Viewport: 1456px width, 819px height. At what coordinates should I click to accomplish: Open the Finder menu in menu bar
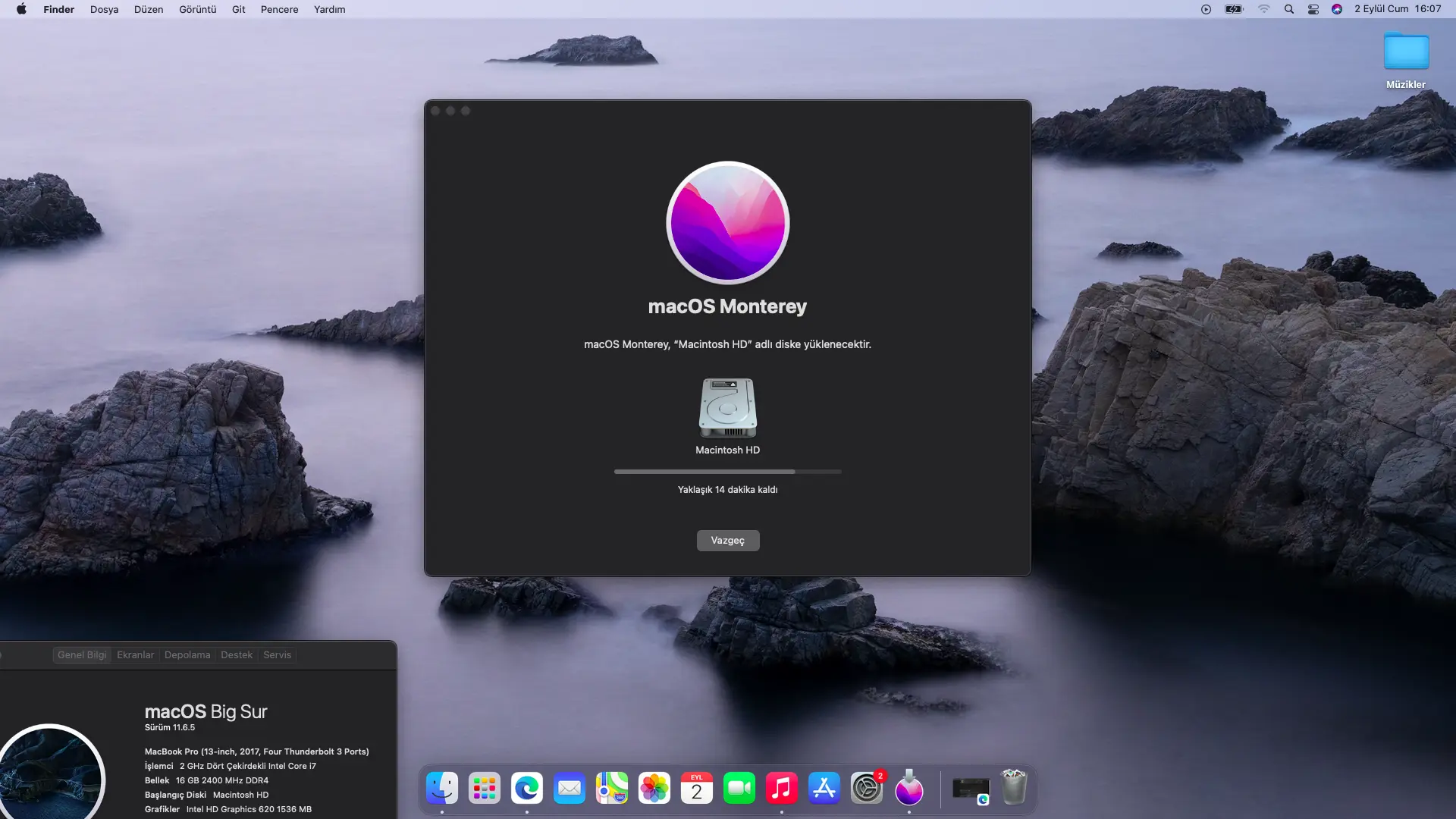pyautogui.click(x=58, y=9)
